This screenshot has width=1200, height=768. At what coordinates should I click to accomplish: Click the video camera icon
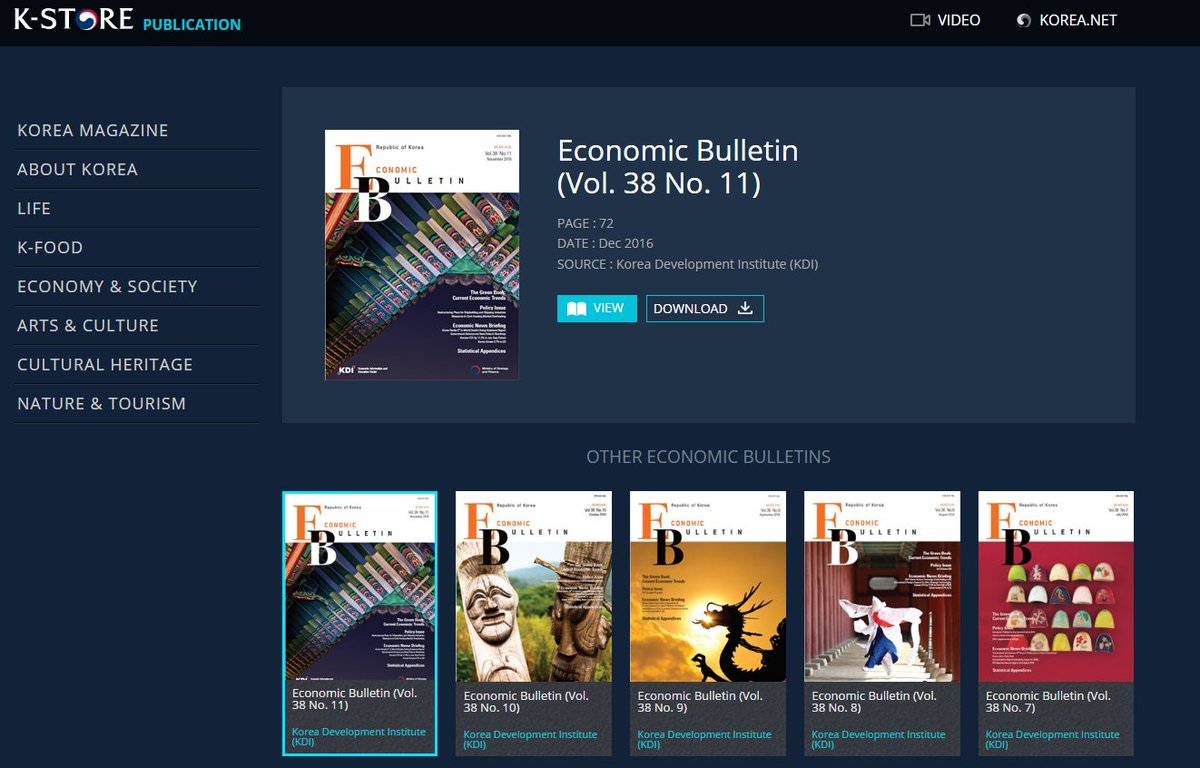(920, 20)
